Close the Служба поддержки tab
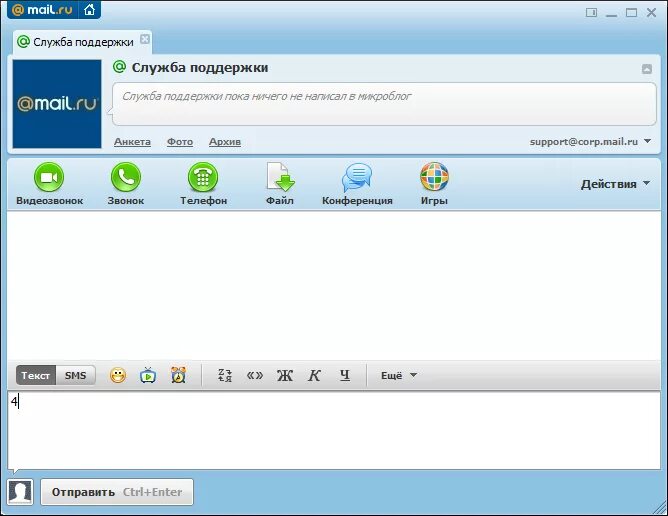This screenshot has height=516, width=668. click(x=145, y=39)
